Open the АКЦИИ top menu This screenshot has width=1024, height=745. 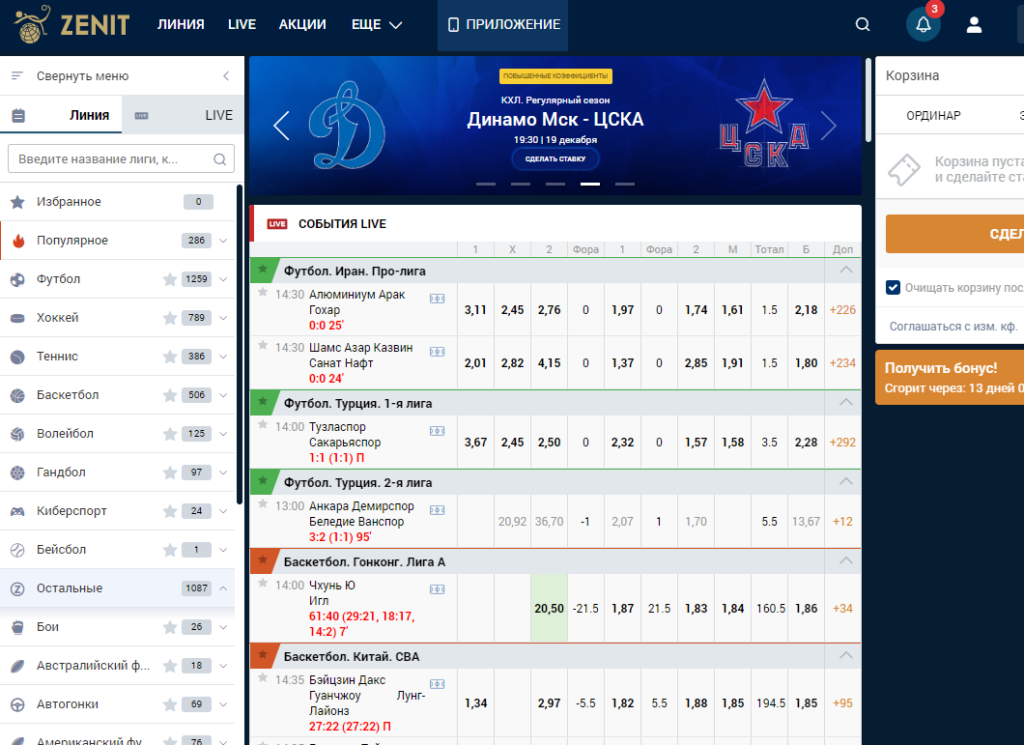coord(302,25)
